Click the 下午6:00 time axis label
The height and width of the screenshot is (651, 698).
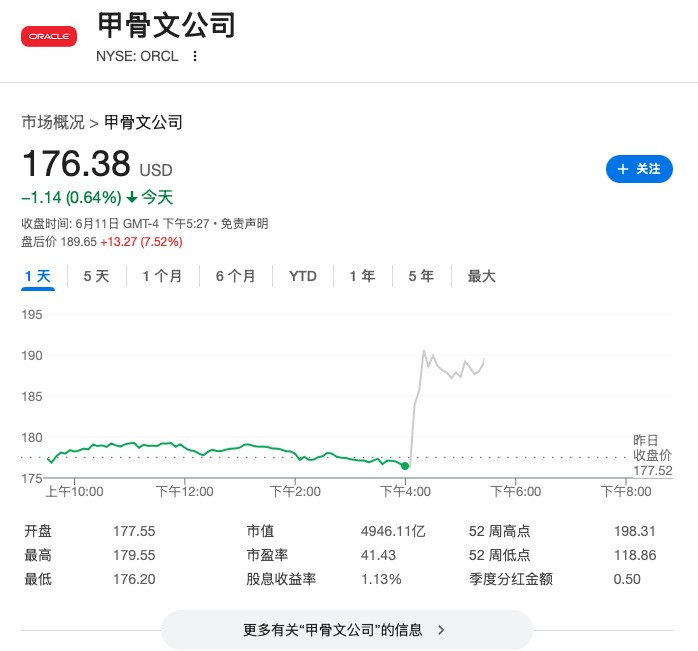pyautogui.click(x=515, y=492)
